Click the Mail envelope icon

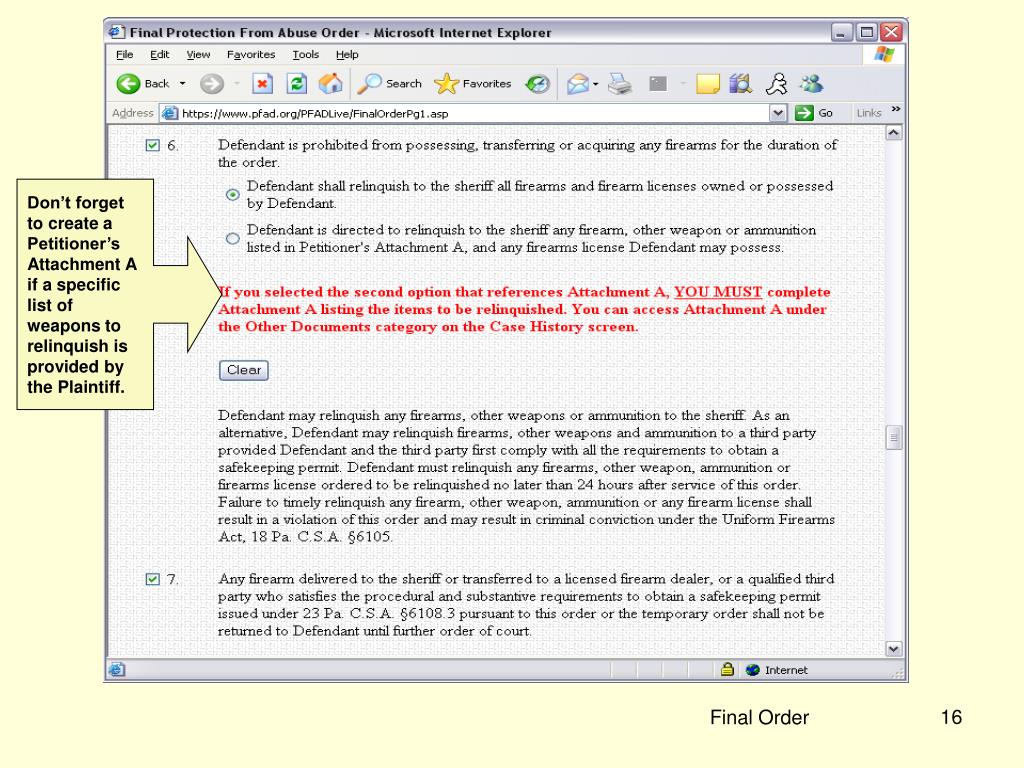click(577, 84)
